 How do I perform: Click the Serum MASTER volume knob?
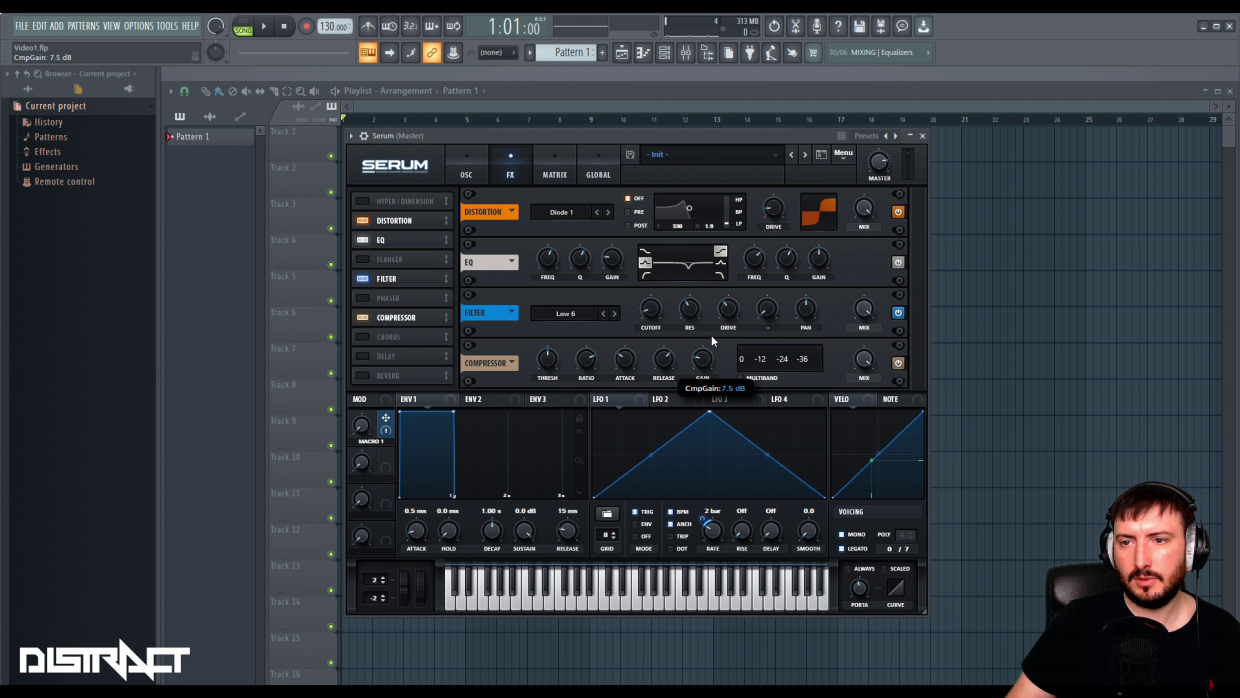[x=878, y=162]
